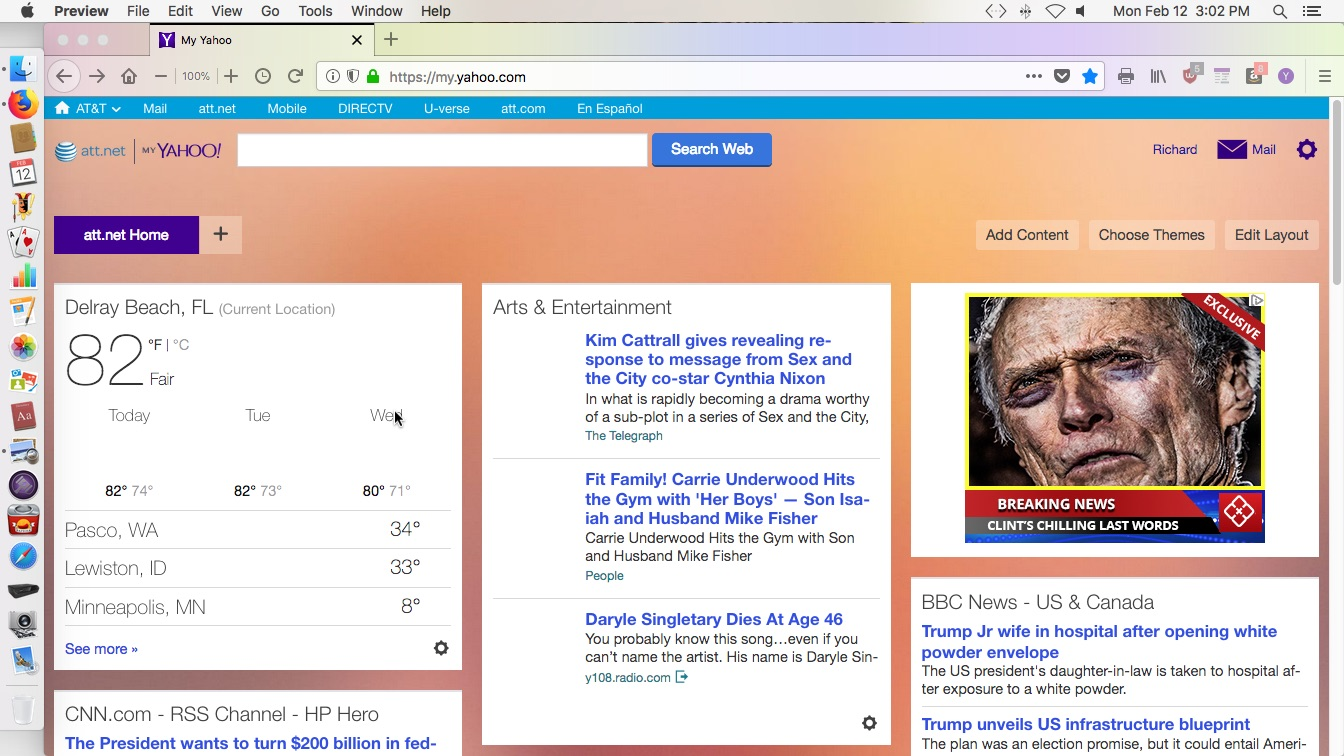Open page actions three-dot menu in address bar
Screen dimensions: 1344x756
coord(1034,76)
